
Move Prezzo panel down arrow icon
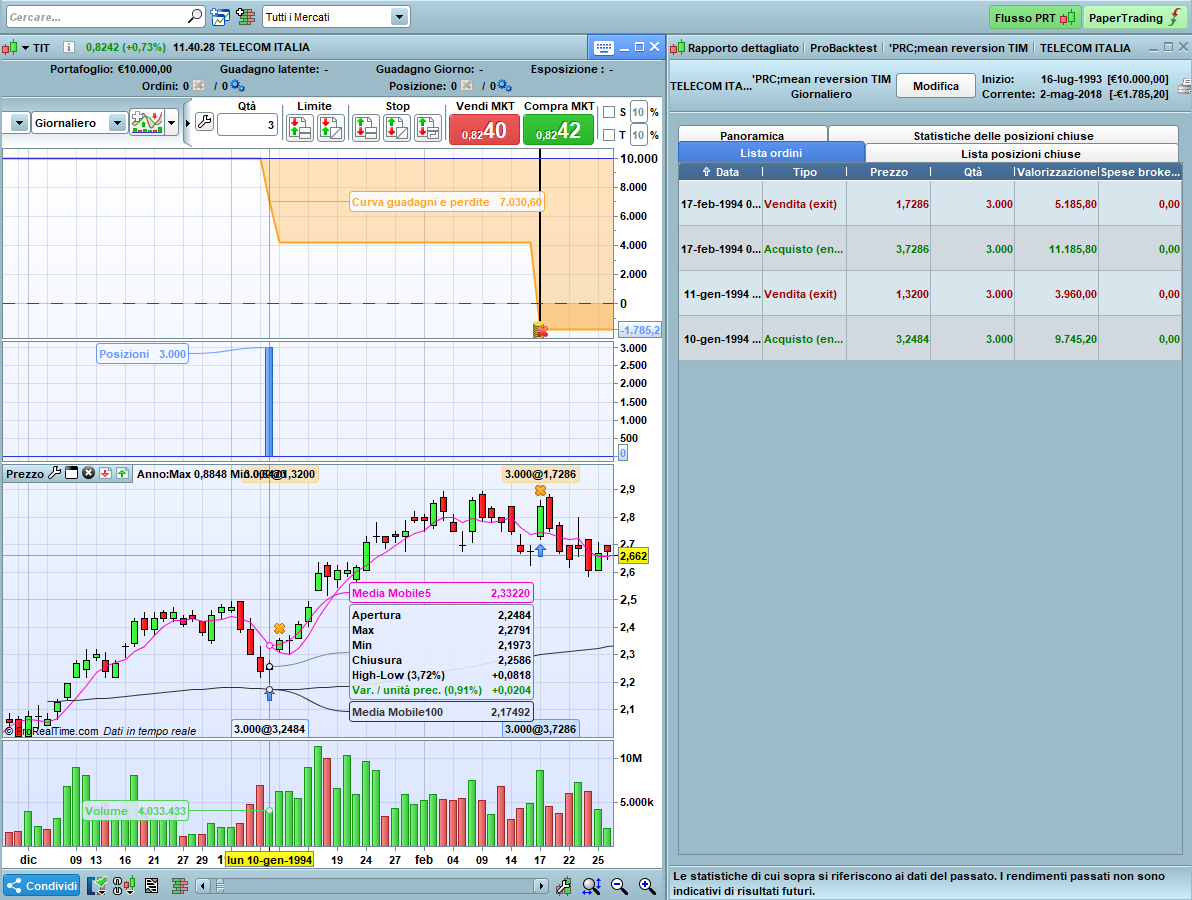pyautogui.click(x=105, y=473)
